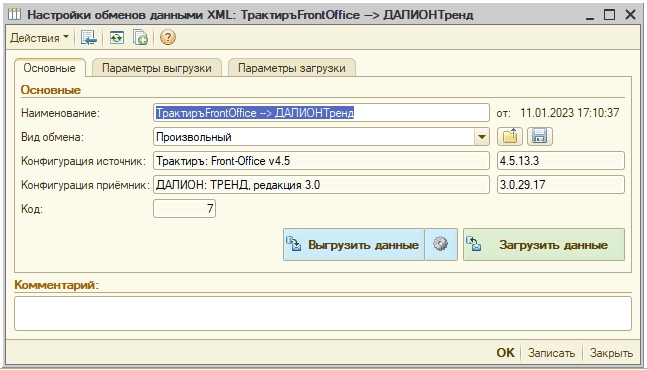Viewport: 647px width, 370px height.
Task: Open the Параметры выгрузки tab
Action: tap(156, 68)
